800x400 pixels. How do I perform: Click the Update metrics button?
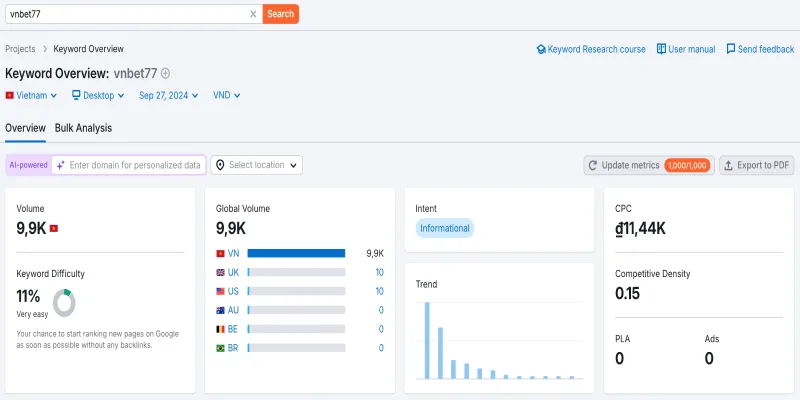point(649,165)
